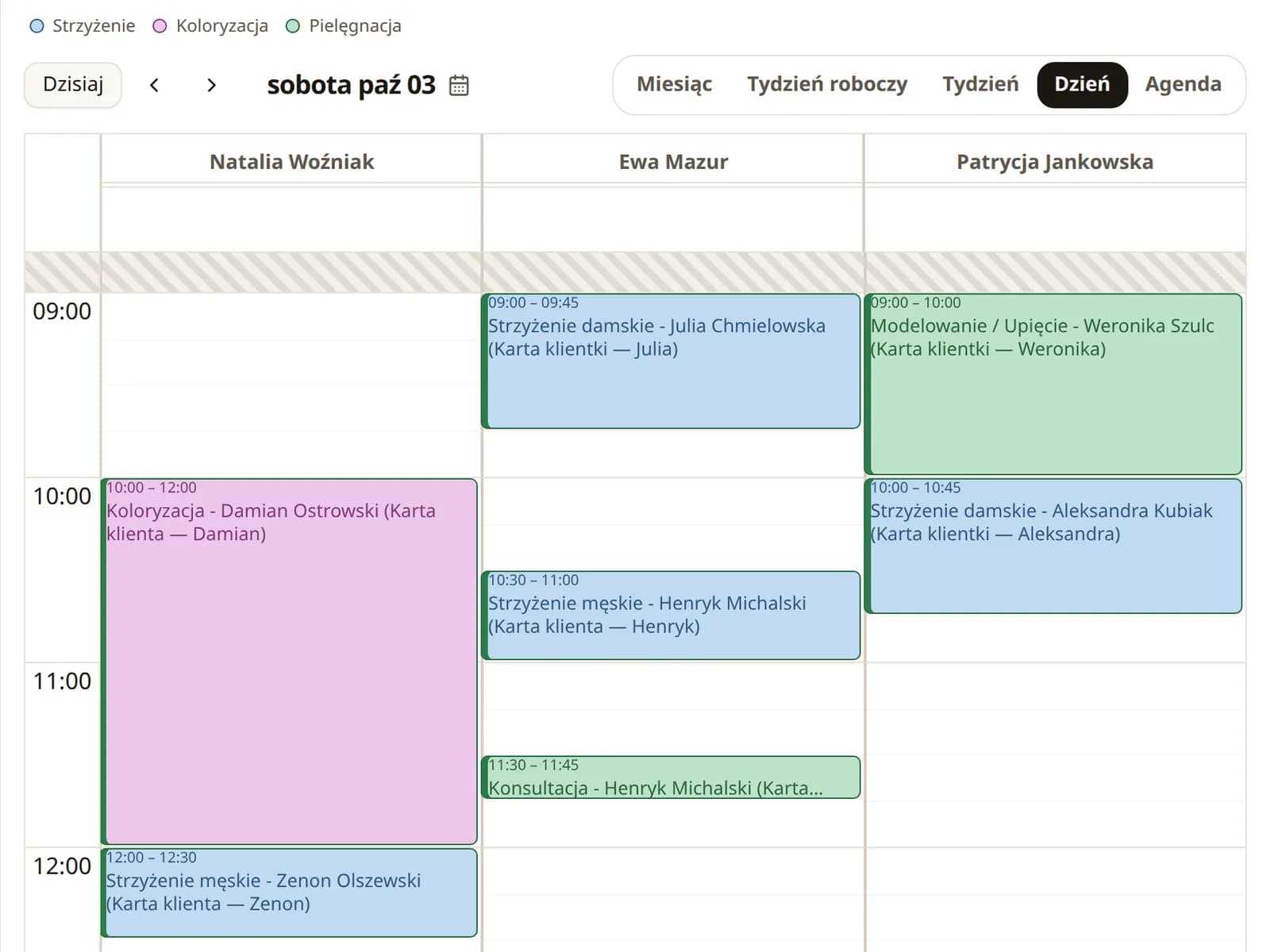The image size is (1270, 952).
Task: Click the Pielęgnacja legend label
Action: coord(355,26)
